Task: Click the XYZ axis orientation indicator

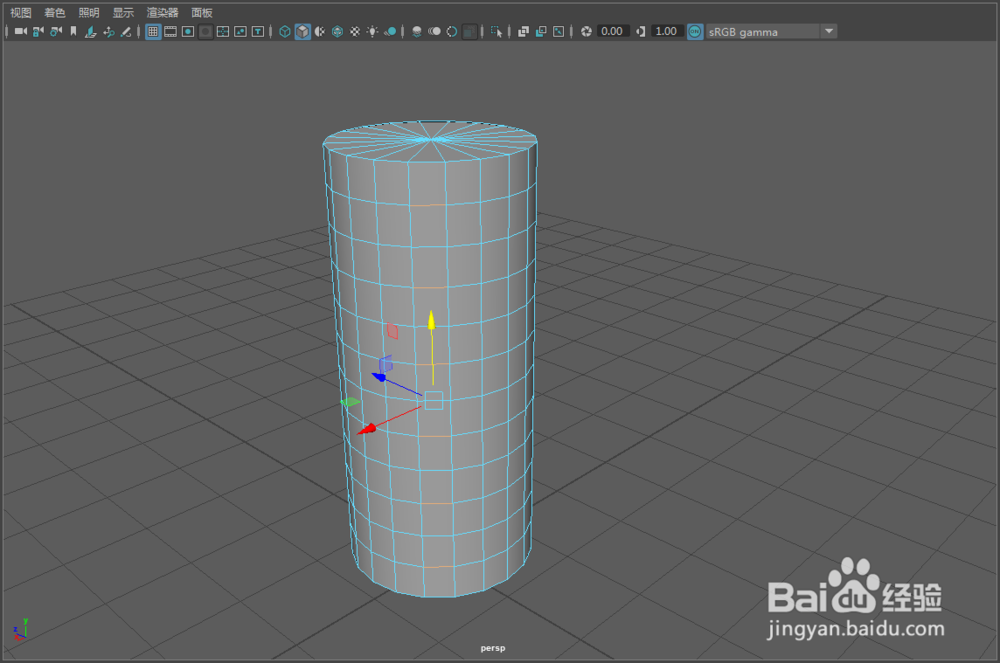Action: [20, 629]
